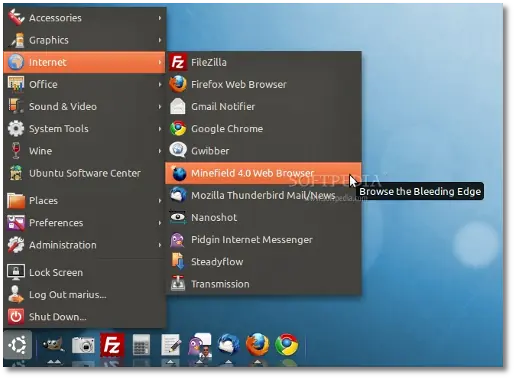Expand the Accessories category arrow
The width and height of the screenshot is (514, 378).
160,18
